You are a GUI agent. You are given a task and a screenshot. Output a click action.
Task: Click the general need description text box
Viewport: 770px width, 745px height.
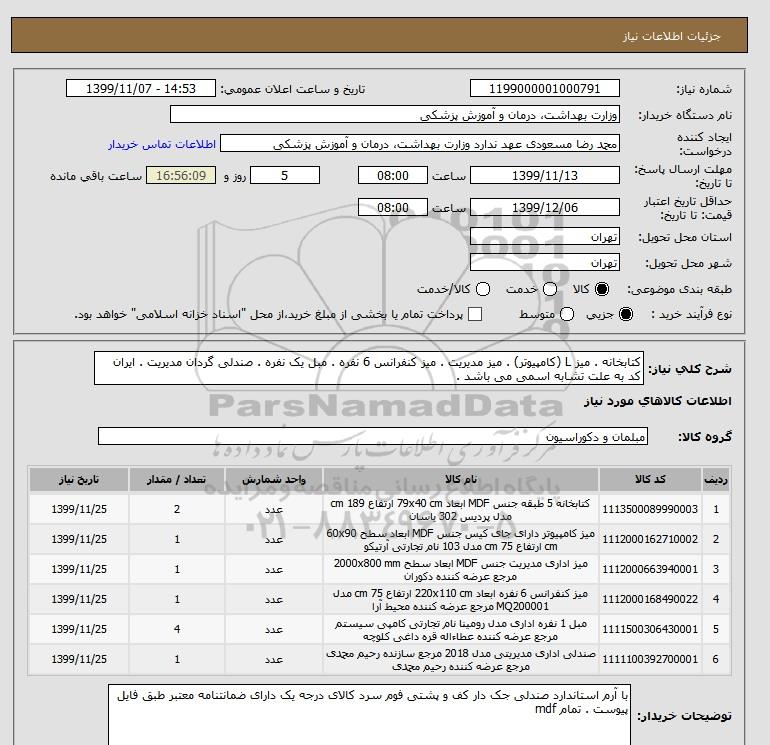point(369,368)
